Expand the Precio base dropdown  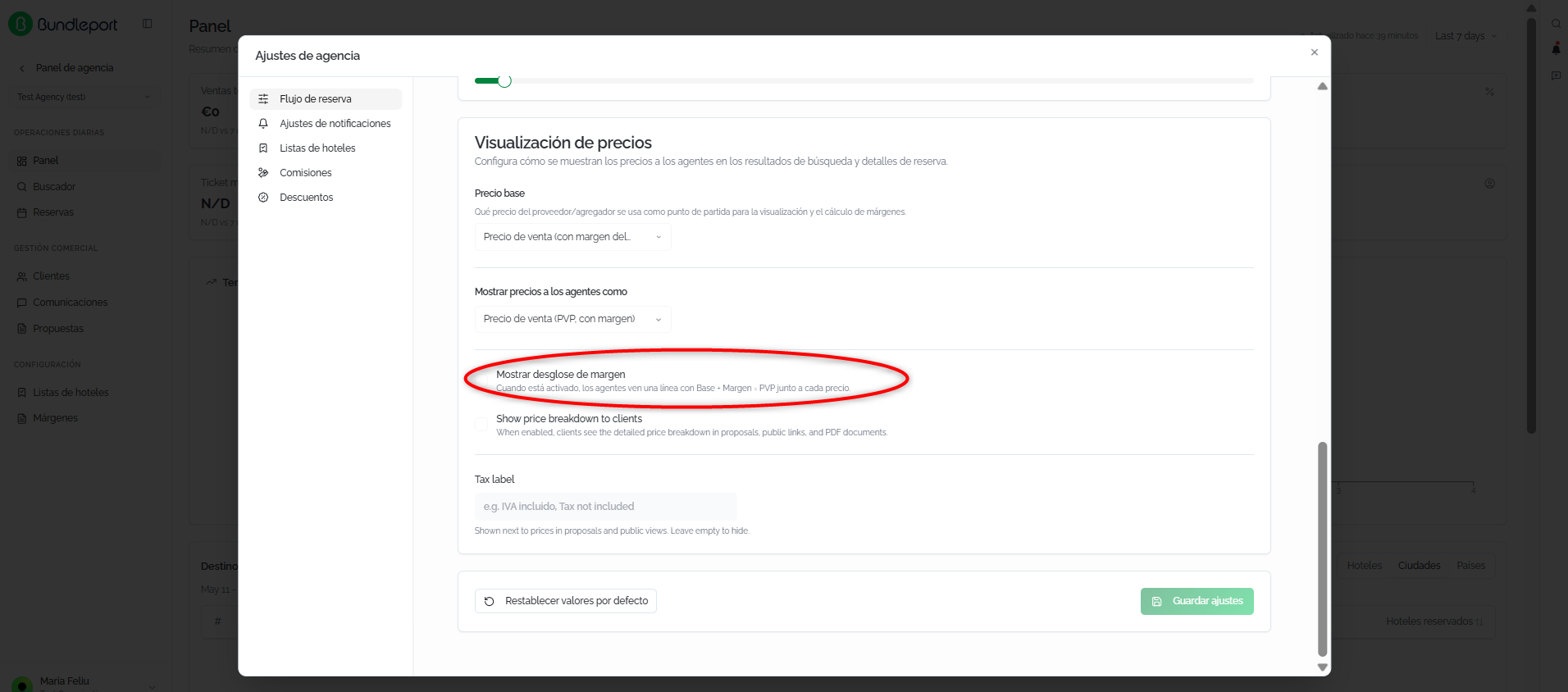tap(572, 237)
